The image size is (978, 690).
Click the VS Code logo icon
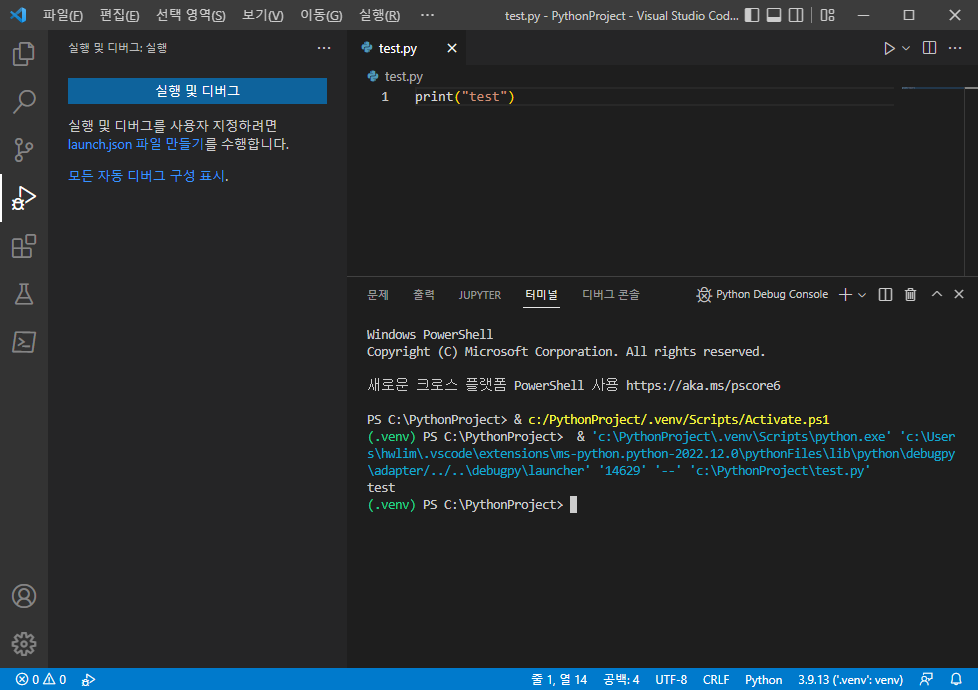coord(18,15)
